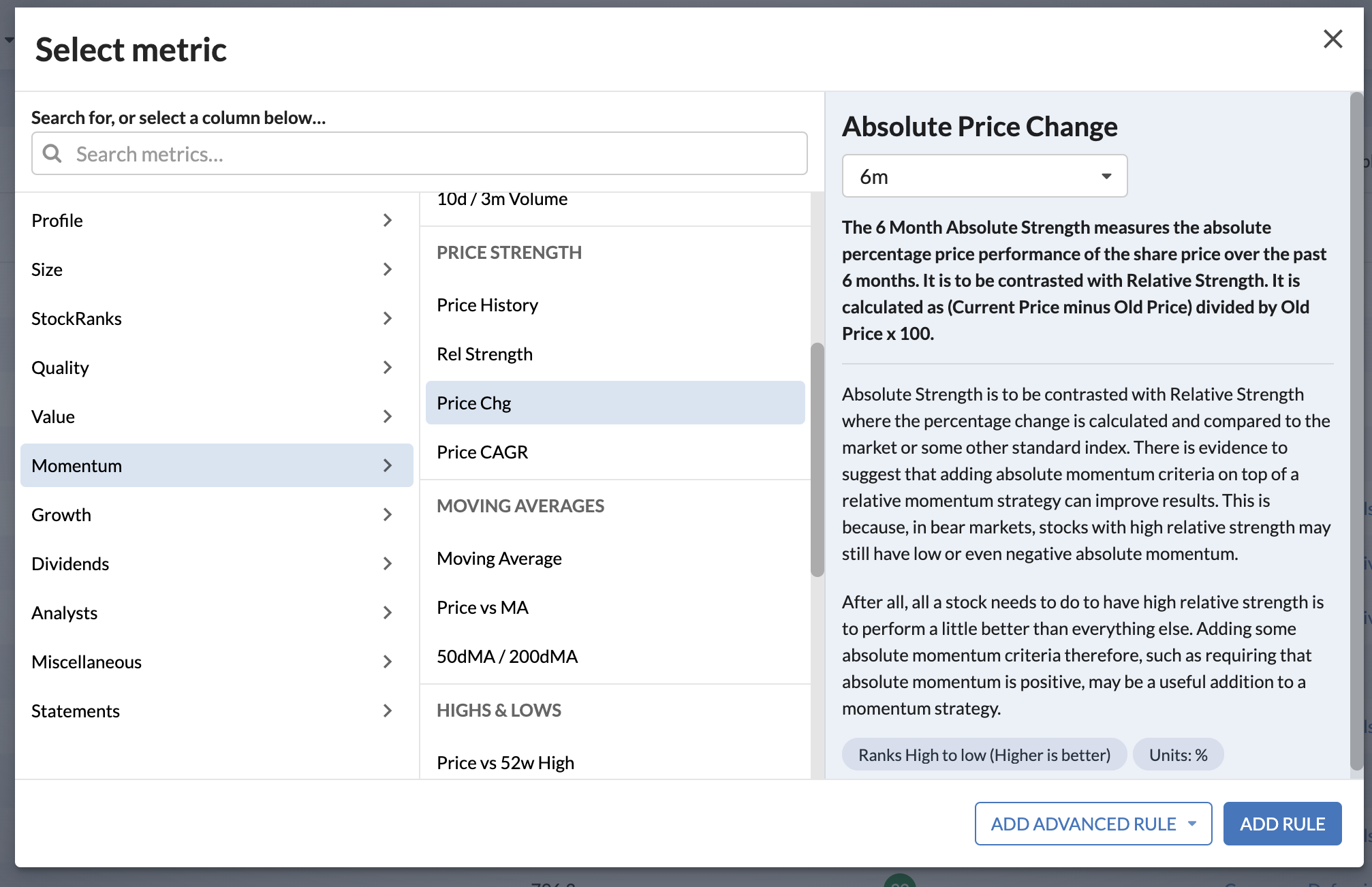The width and height of the screenshot is (1372, 887).
Task: Click the metrics list scrollbar
Action: [817, 460]
